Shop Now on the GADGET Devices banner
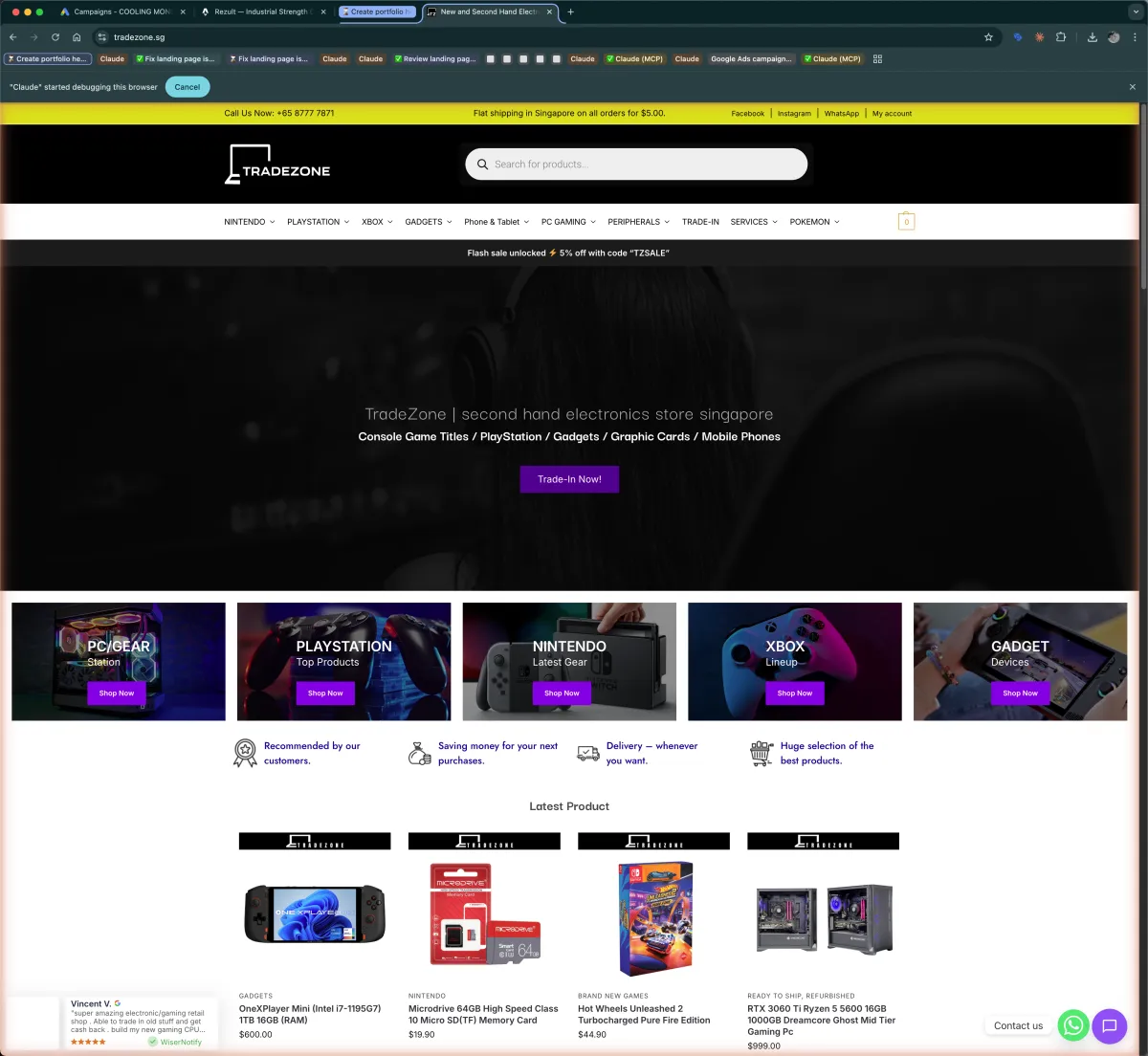Viewport: 1148px width, 1056px height. [1020, 693]
